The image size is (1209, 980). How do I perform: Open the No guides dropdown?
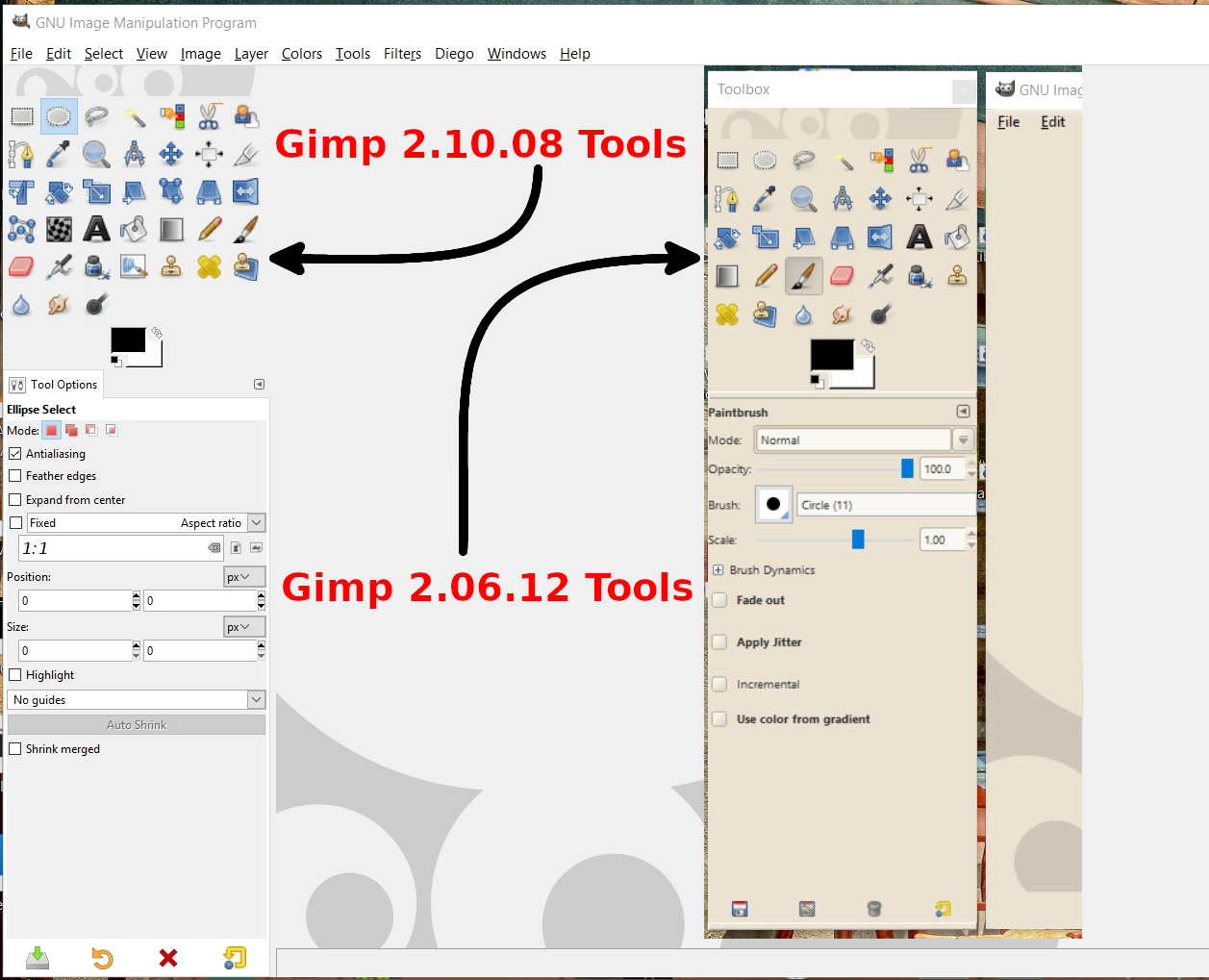pyautogui.click(x=137, y=699)
